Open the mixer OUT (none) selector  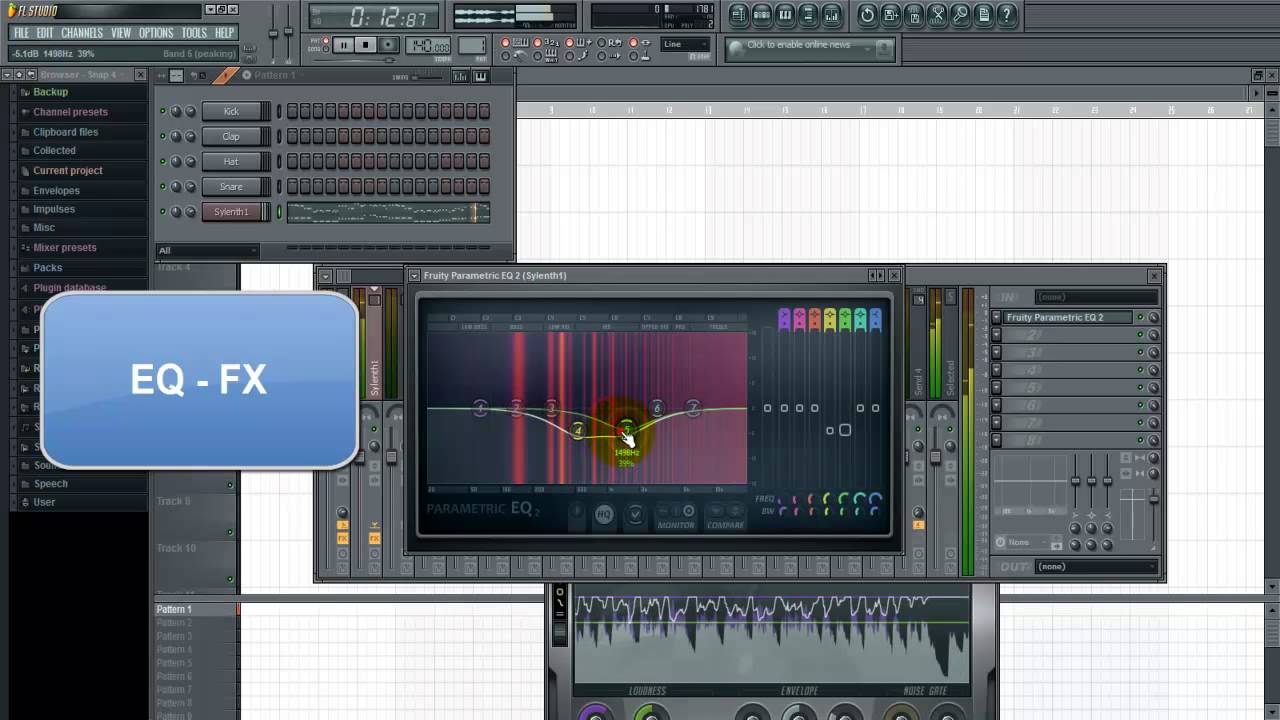1096,566
